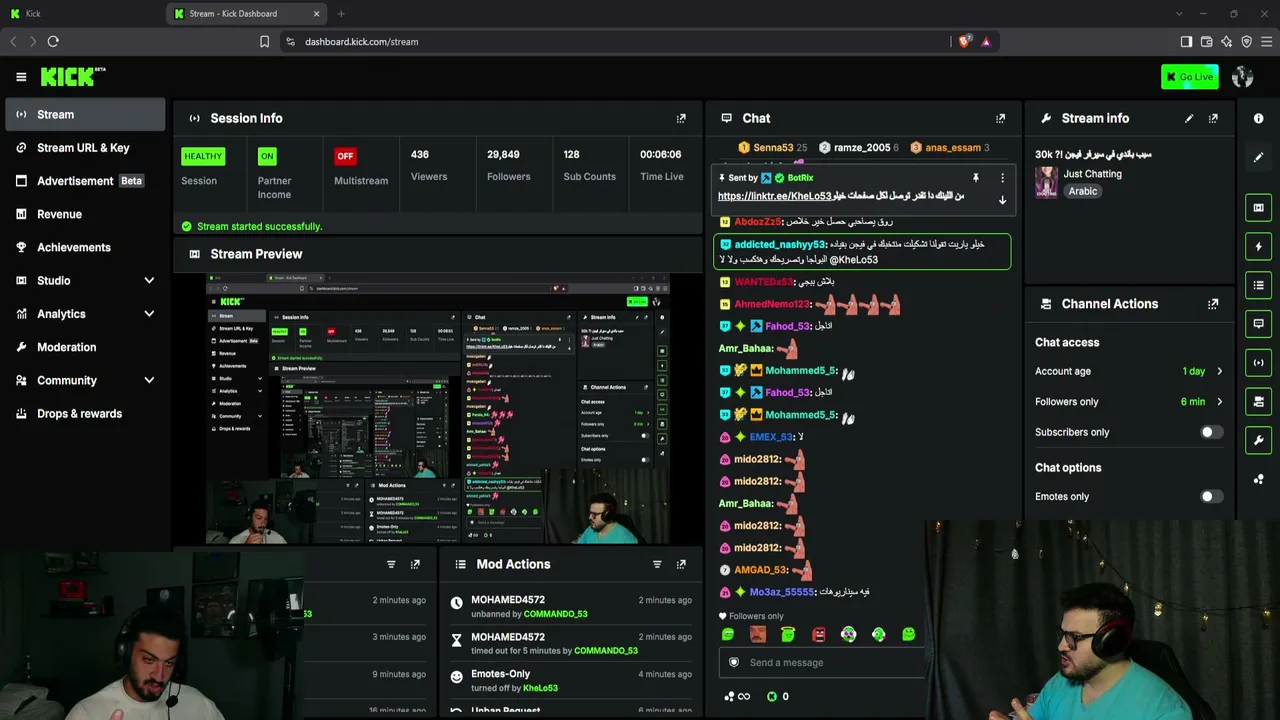Edit stream info with the pencil icon in the Stream info header

click(1189, 118)
